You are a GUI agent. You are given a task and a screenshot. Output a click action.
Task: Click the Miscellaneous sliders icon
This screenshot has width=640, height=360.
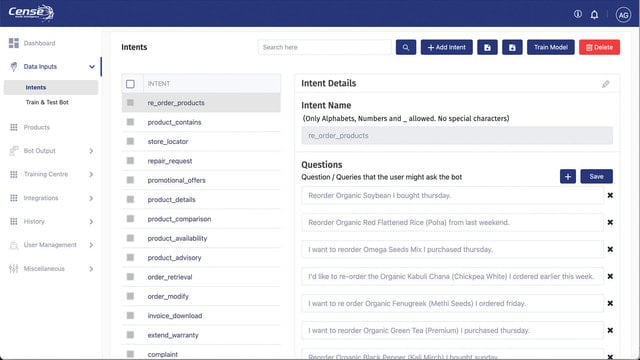[13, 269]
